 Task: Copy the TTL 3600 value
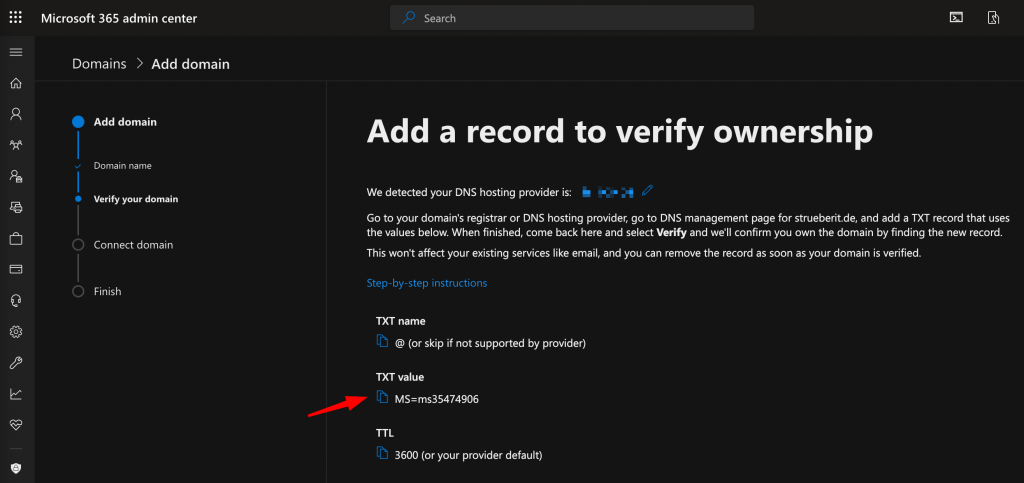[x=382, y=454]
